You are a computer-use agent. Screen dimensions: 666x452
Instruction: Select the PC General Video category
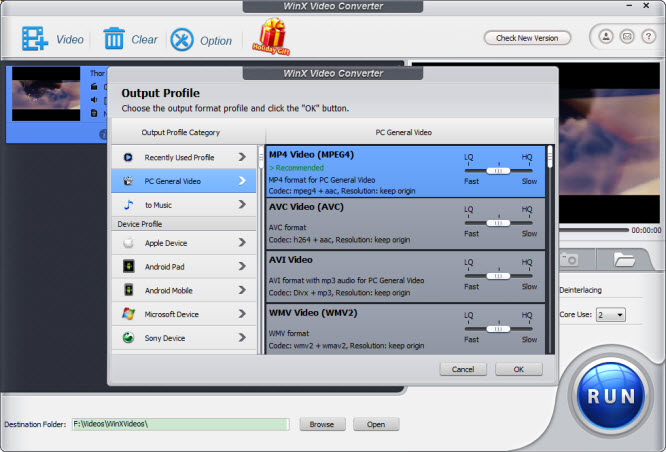pyautogui.click(x=184, y=181)
